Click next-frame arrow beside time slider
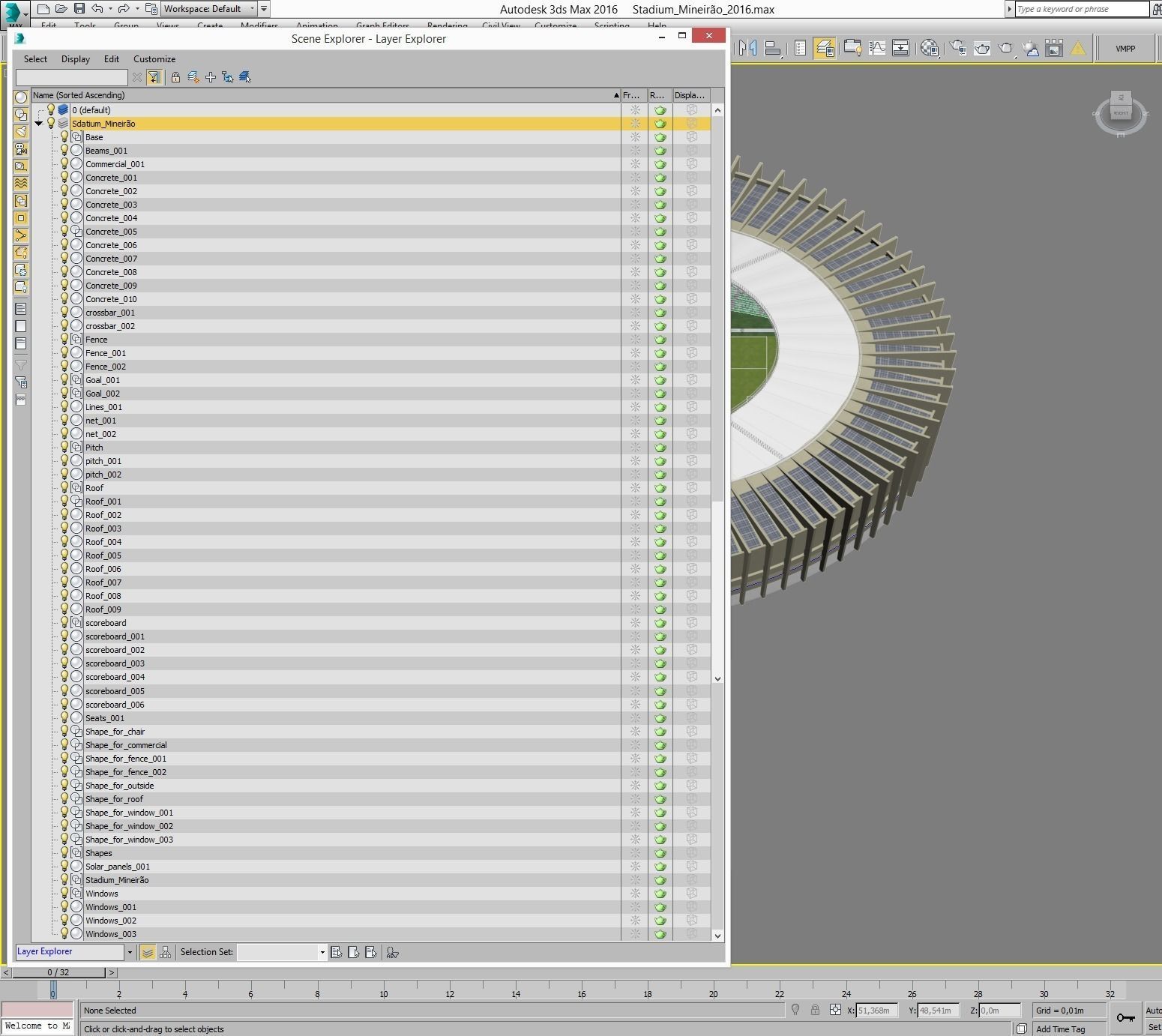Screen dimensions: 1162x1036 [112, 972]
